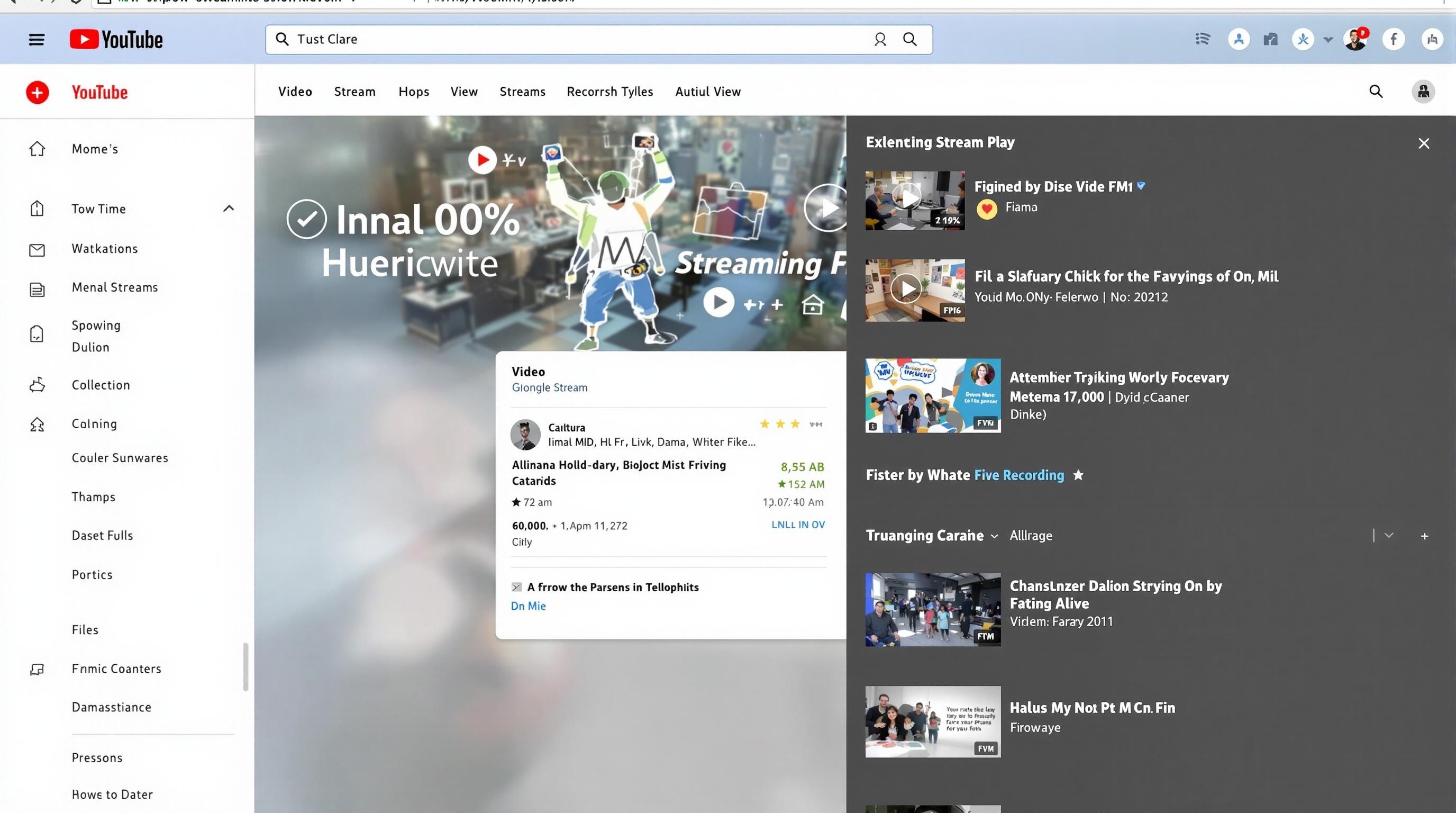This screenshot has height=813, width=1456.
Task: Click the red plus create icon
Action: point(38,92)
